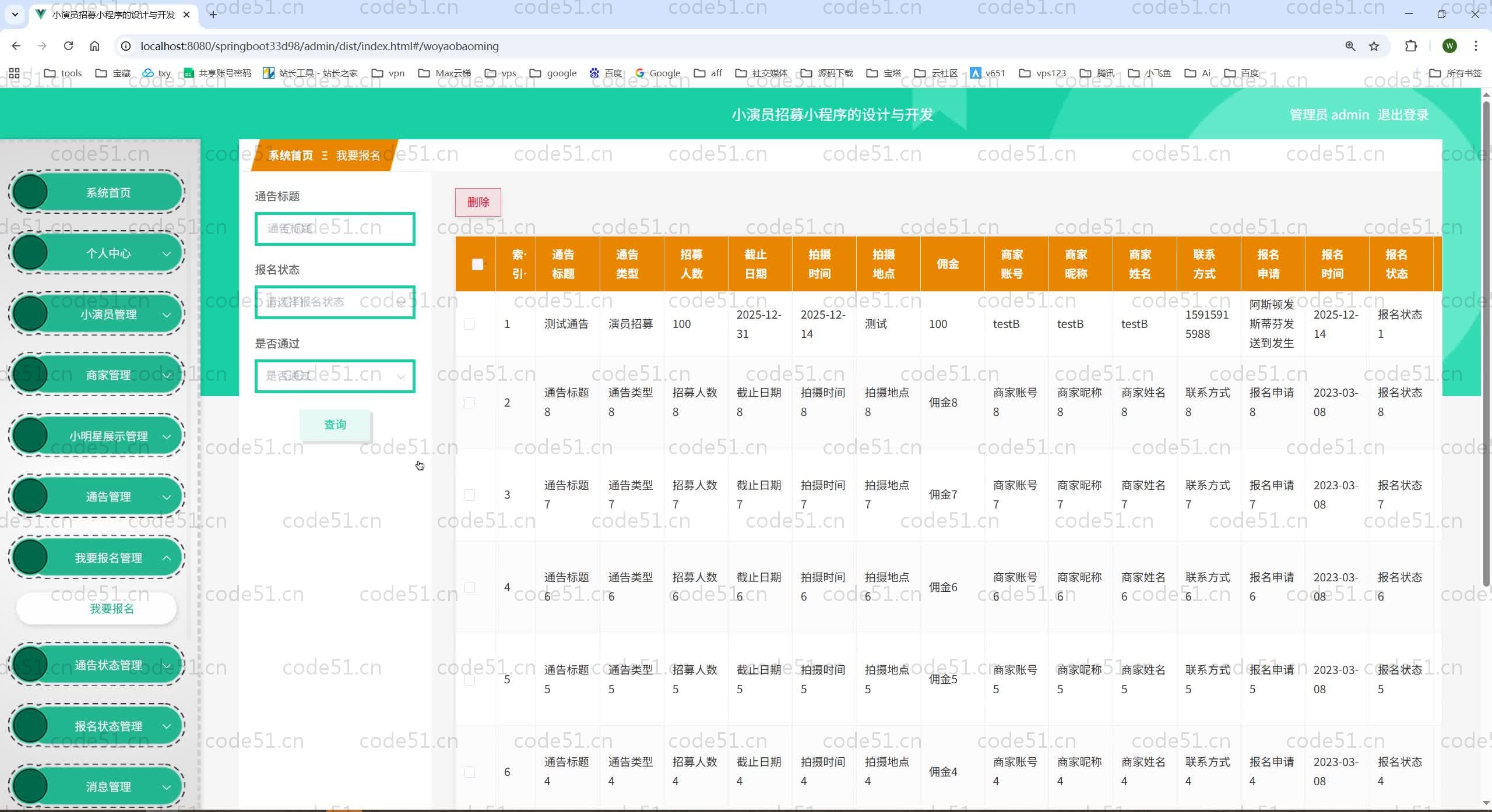
Task: Click the browser reload page icon
Action: coord(68,46)
